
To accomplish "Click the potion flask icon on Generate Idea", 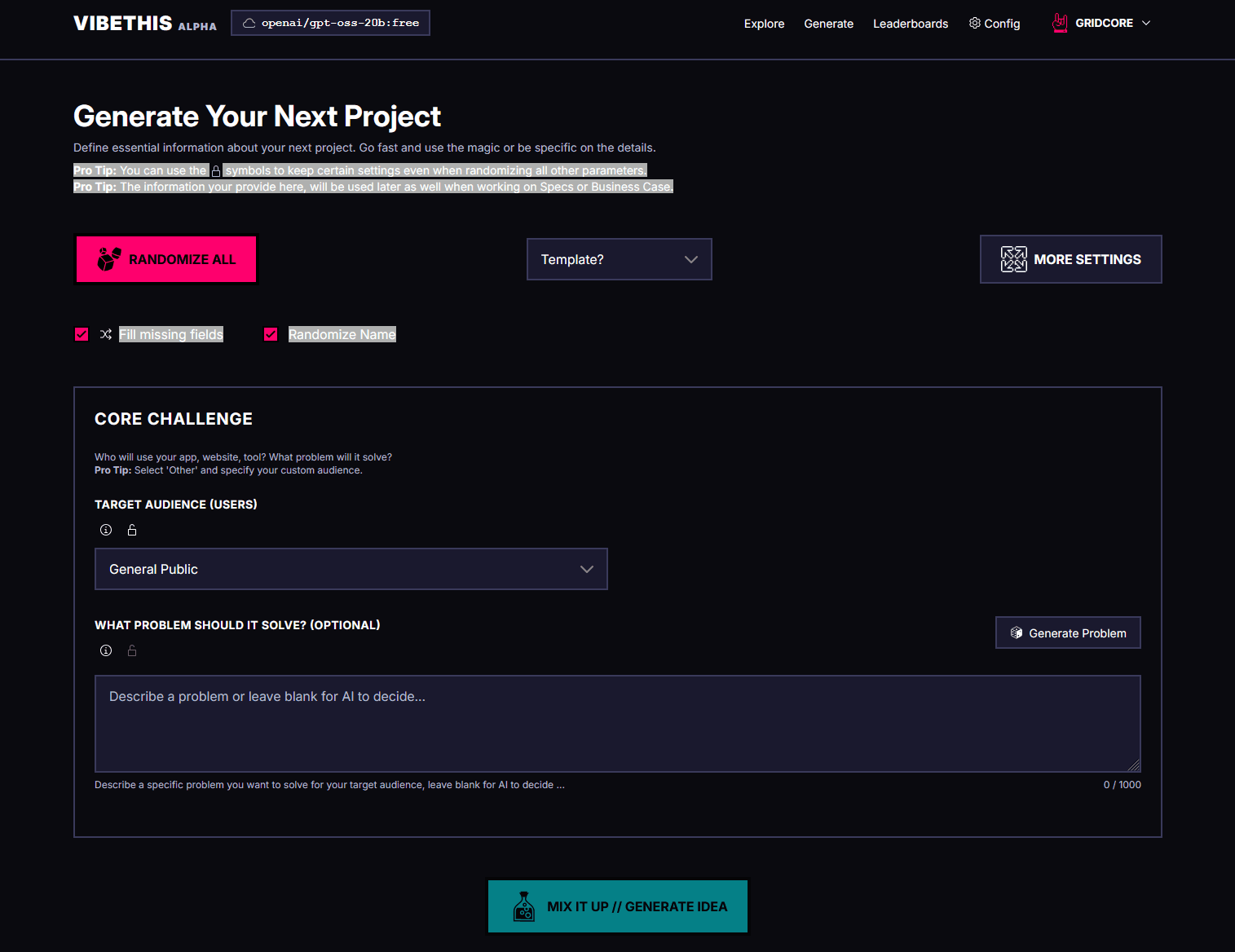I will [524, 906].
